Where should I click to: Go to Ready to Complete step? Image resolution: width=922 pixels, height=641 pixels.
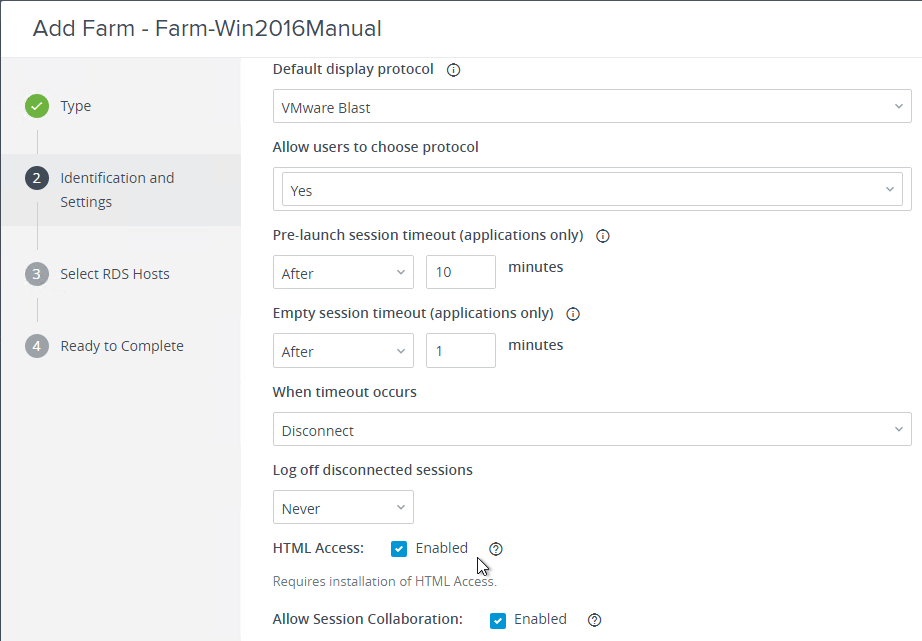point(122,346)
